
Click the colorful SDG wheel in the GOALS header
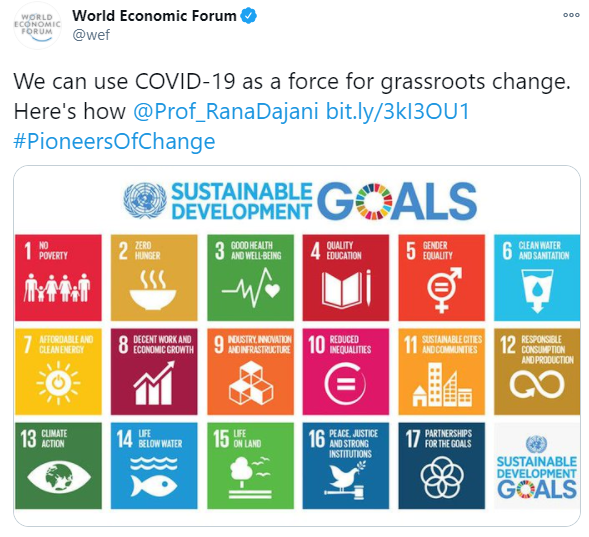[374, 201]
